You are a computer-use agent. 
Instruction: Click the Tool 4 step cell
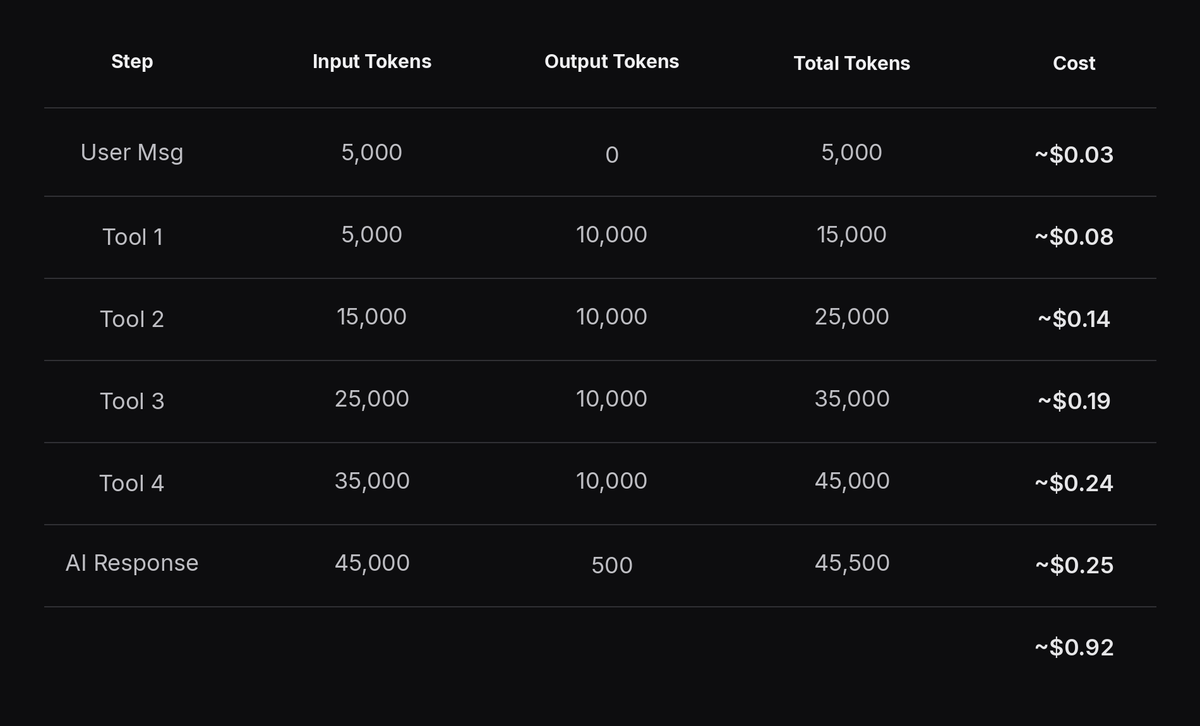coord(132,482)
